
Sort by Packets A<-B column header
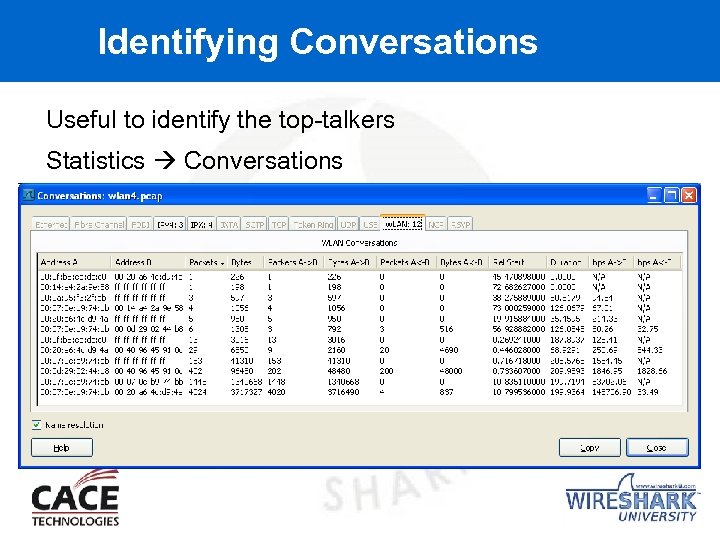(406, 262)
